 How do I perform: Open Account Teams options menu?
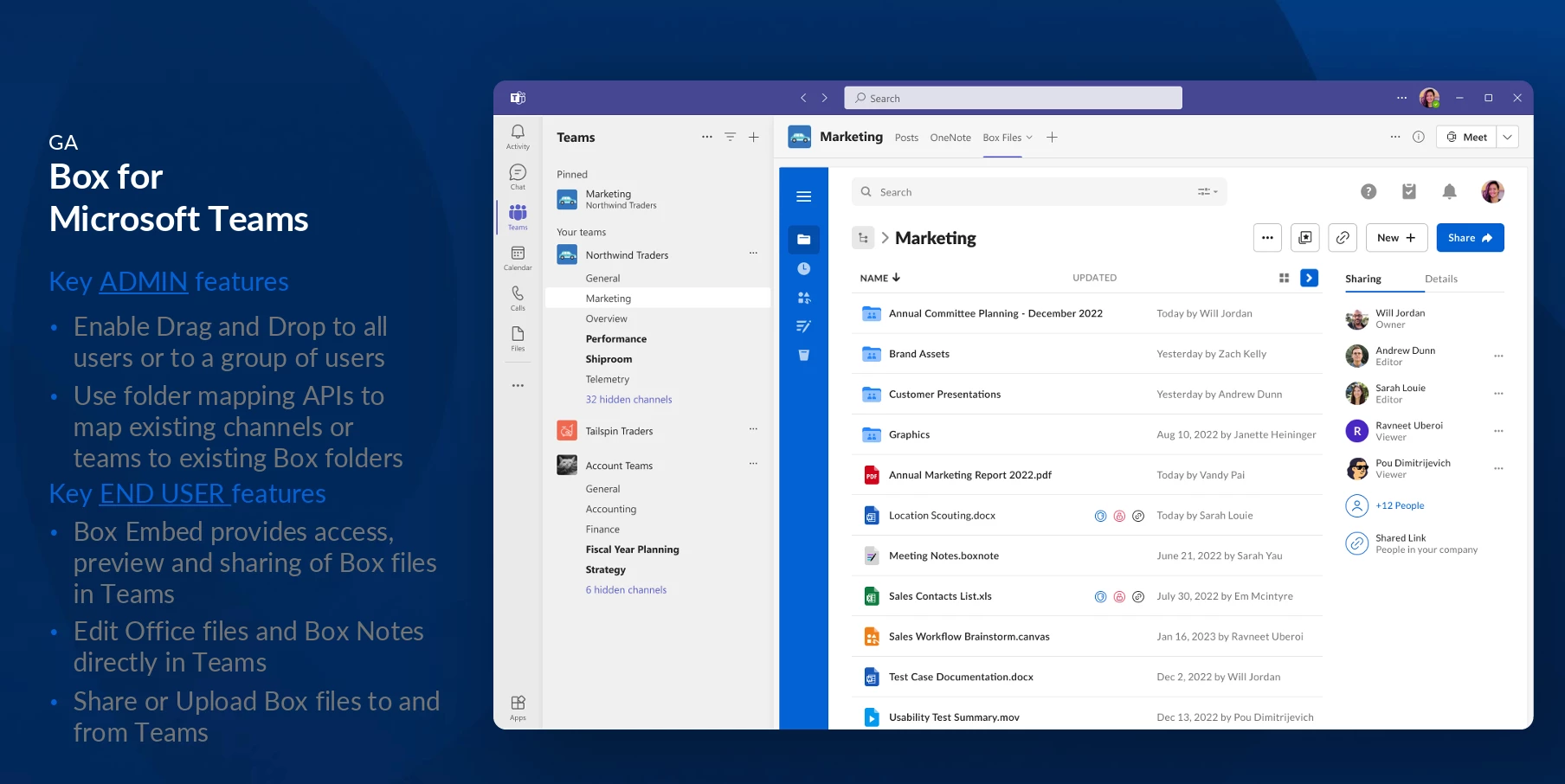coord(753,464)
